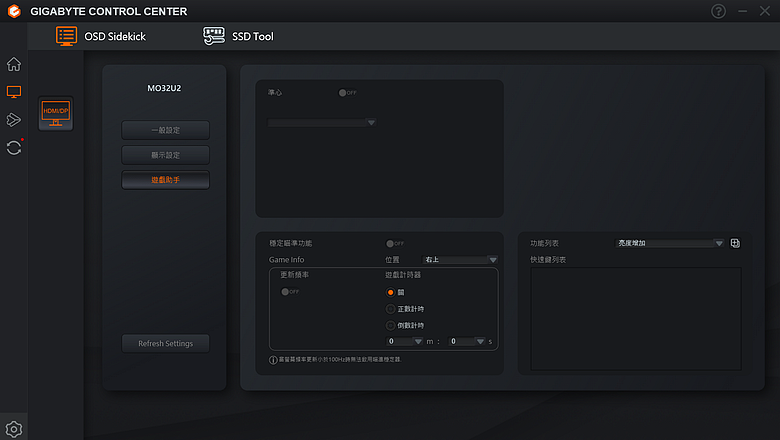Select the monitor icon in the sidebar
This screenshot has height=440, width=780.
click(14, 92)
